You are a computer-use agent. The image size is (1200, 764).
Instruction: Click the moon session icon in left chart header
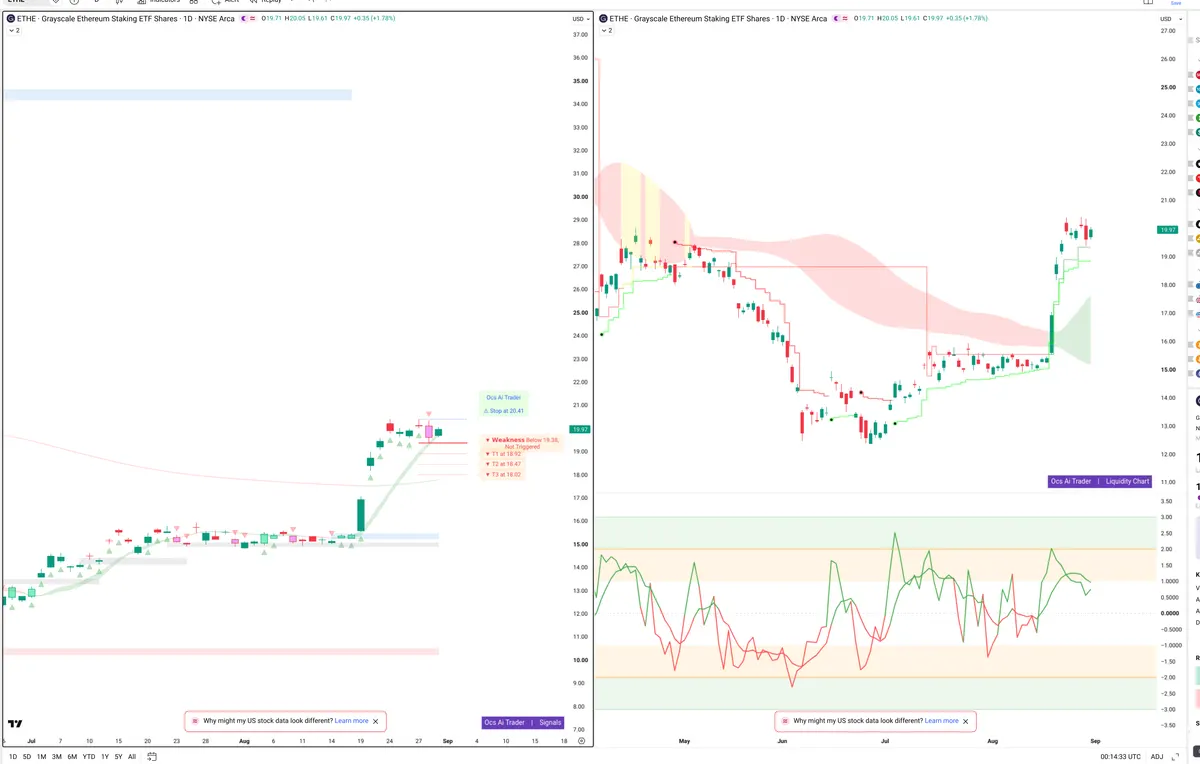(x=244, y=19)
